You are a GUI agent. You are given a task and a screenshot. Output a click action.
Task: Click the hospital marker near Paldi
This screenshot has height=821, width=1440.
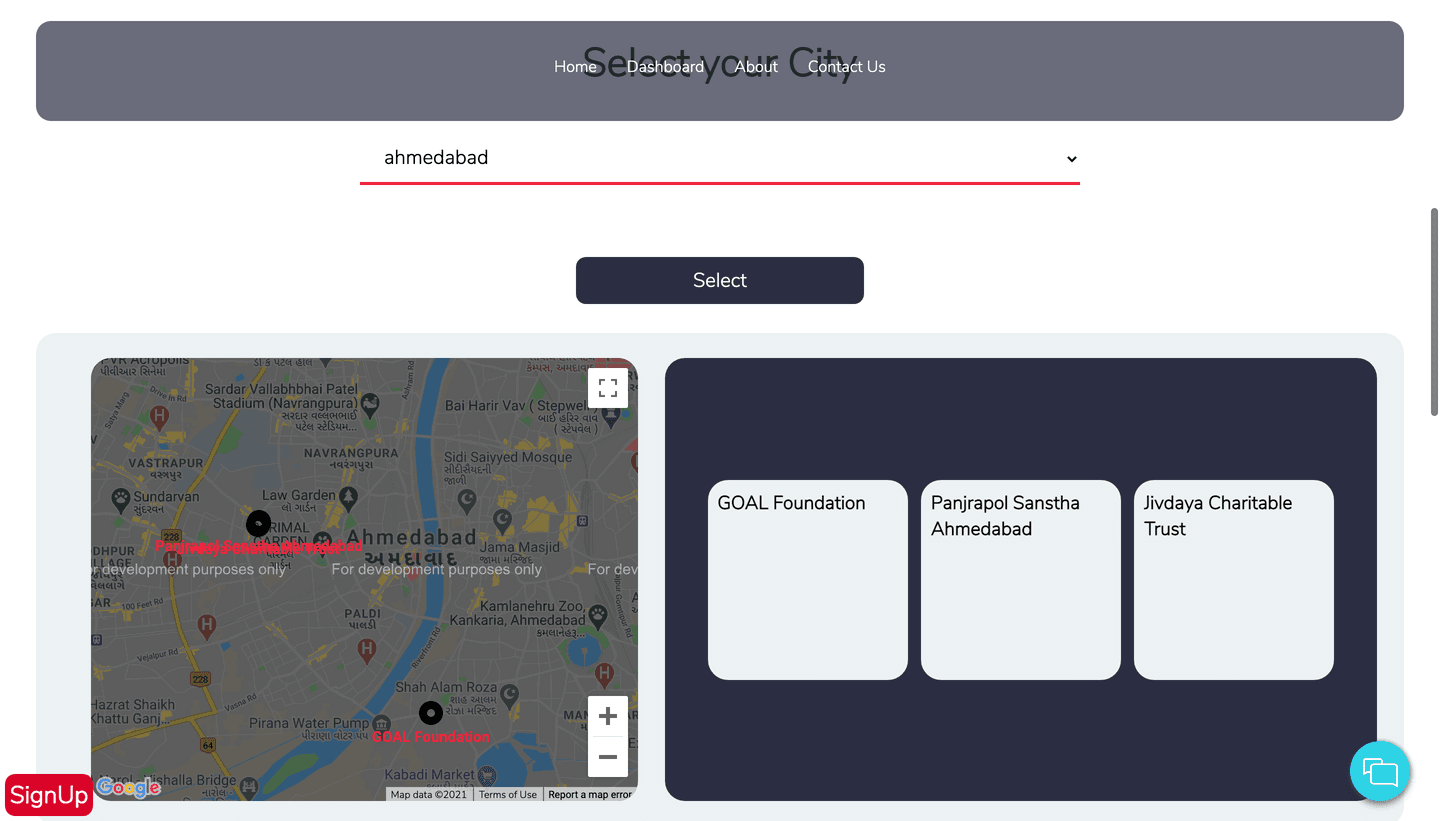tap(367, 650)
